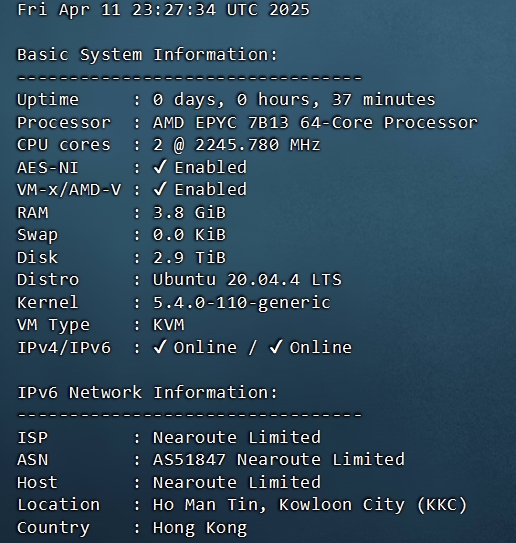Click the IPv6 Online checkmark
Screen dimensions: 516x543
(276, 347)
